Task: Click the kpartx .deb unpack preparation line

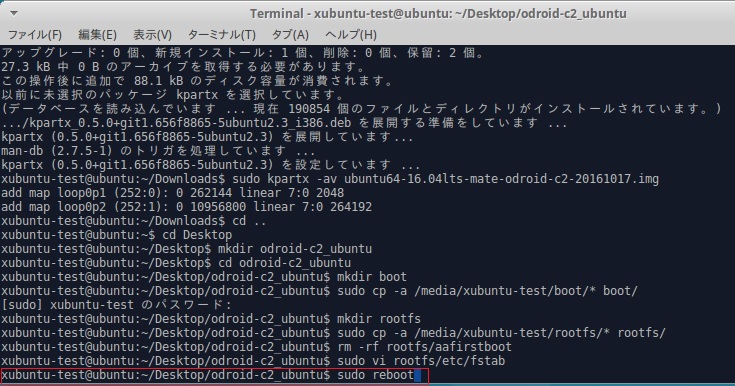Action: tap(285, 123)
